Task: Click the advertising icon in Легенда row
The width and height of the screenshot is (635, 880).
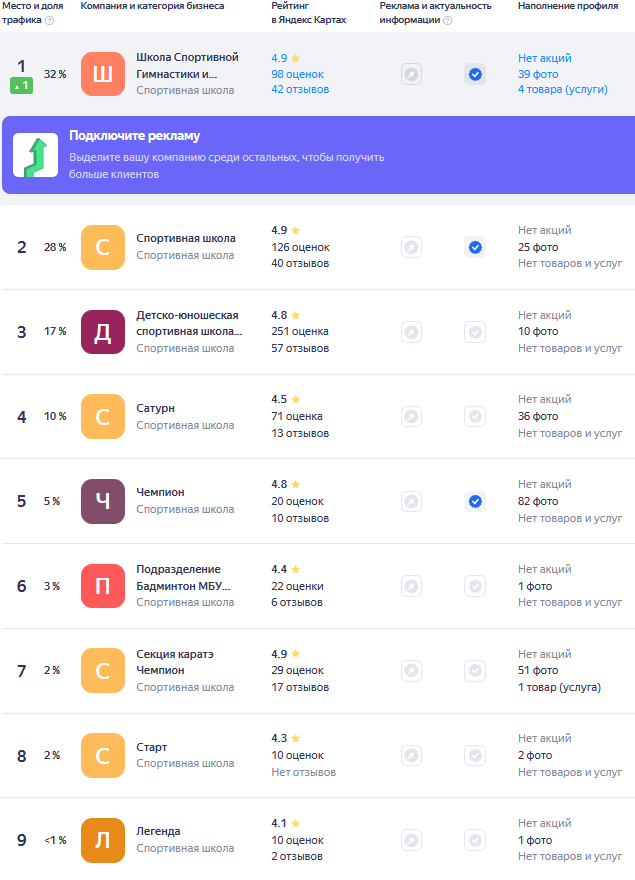Action: [x=411, y=840]
